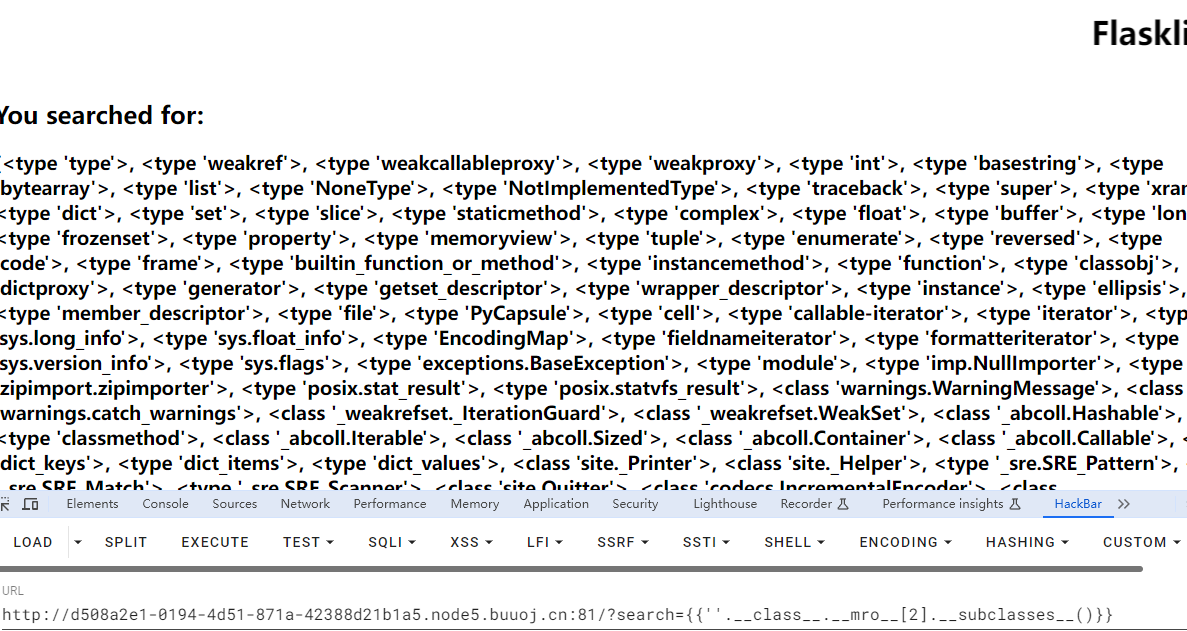Switch to the Network tab
1187x631 pixels.
[x=305, y=504]
